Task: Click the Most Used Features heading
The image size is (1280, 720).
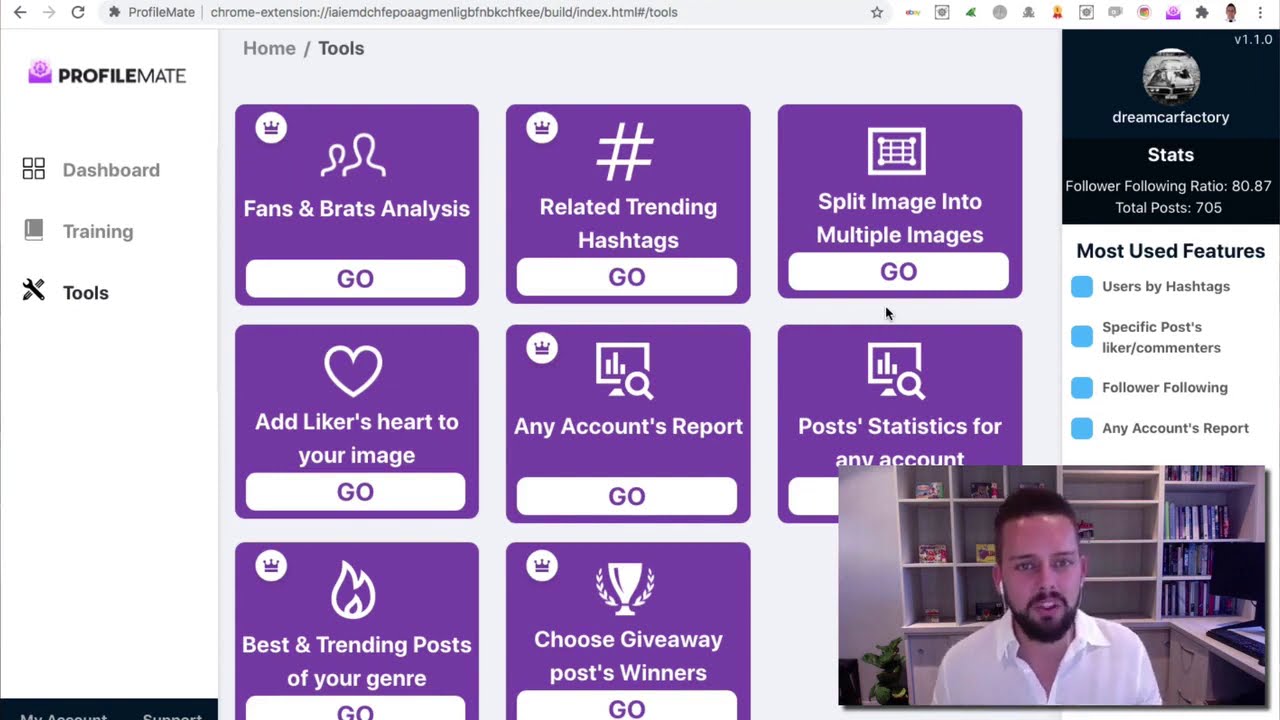Action: click(x=1171, y=251)
